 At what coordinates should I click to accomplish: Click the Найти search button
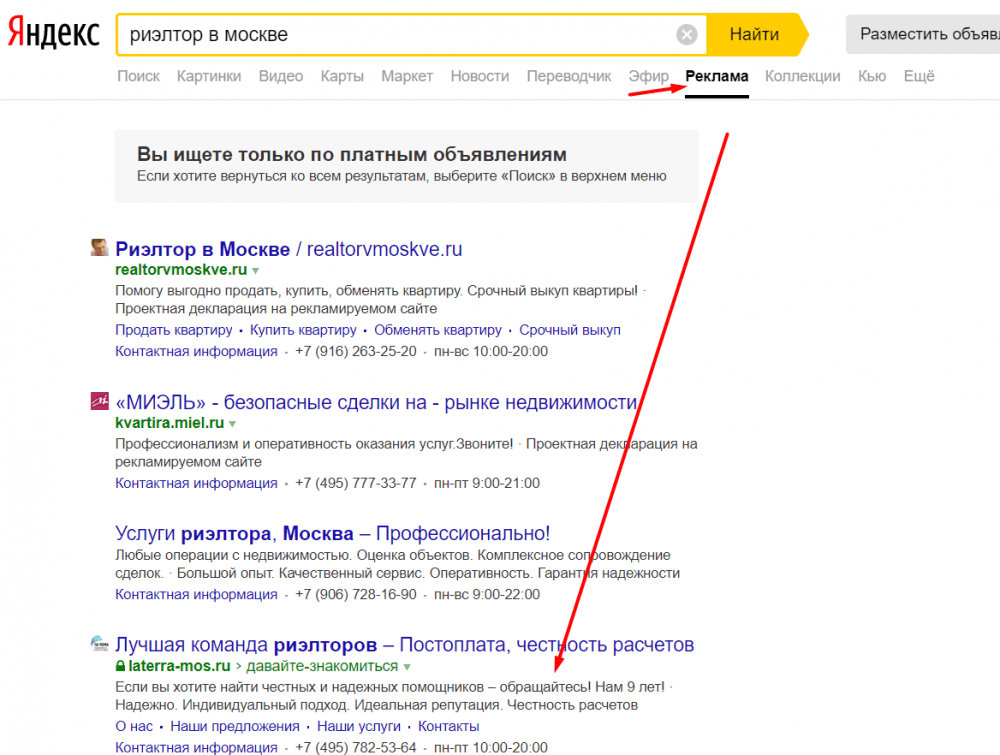(x=756, y=34)
